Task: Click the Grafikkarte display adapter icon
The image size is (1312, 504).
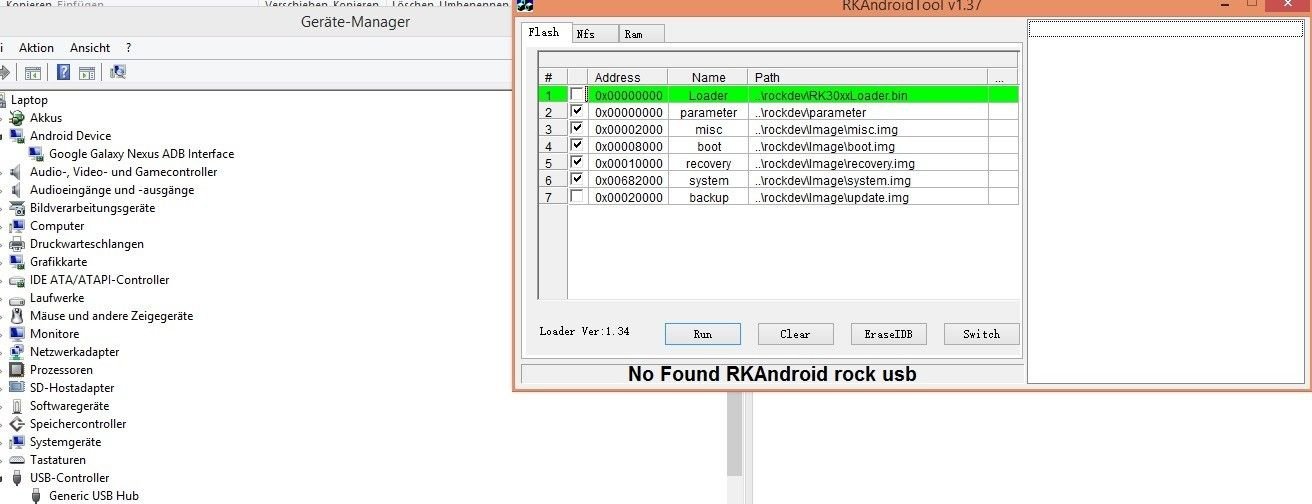Action: pyautogui.click(x=18, y=262)
